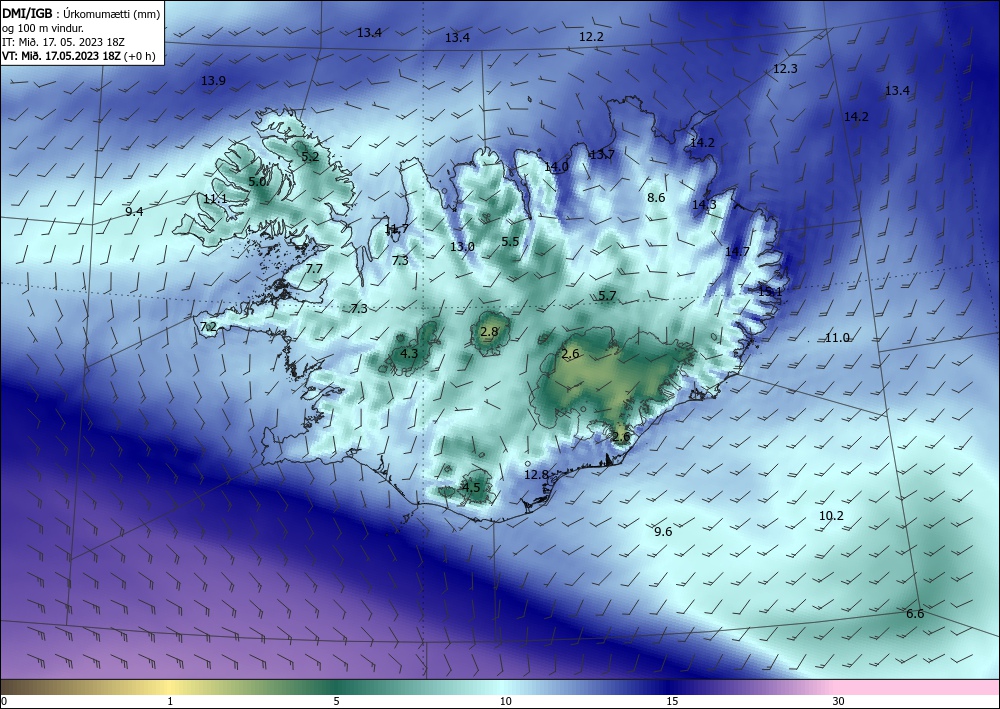The image size is (1000, 709).
Task: Click the 5.2 value in the Westfjords
Action: pyautogui.click(x=310, y=156)
